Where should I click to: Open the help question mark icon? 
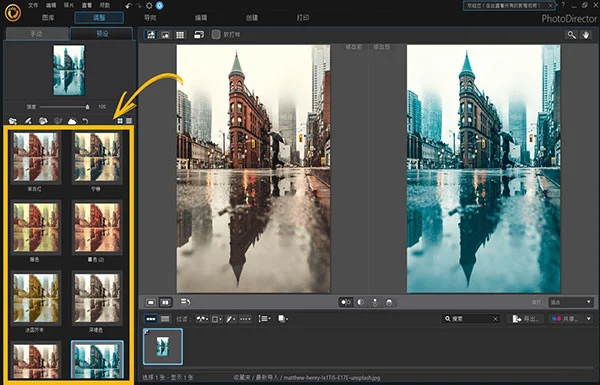(563, 5)
